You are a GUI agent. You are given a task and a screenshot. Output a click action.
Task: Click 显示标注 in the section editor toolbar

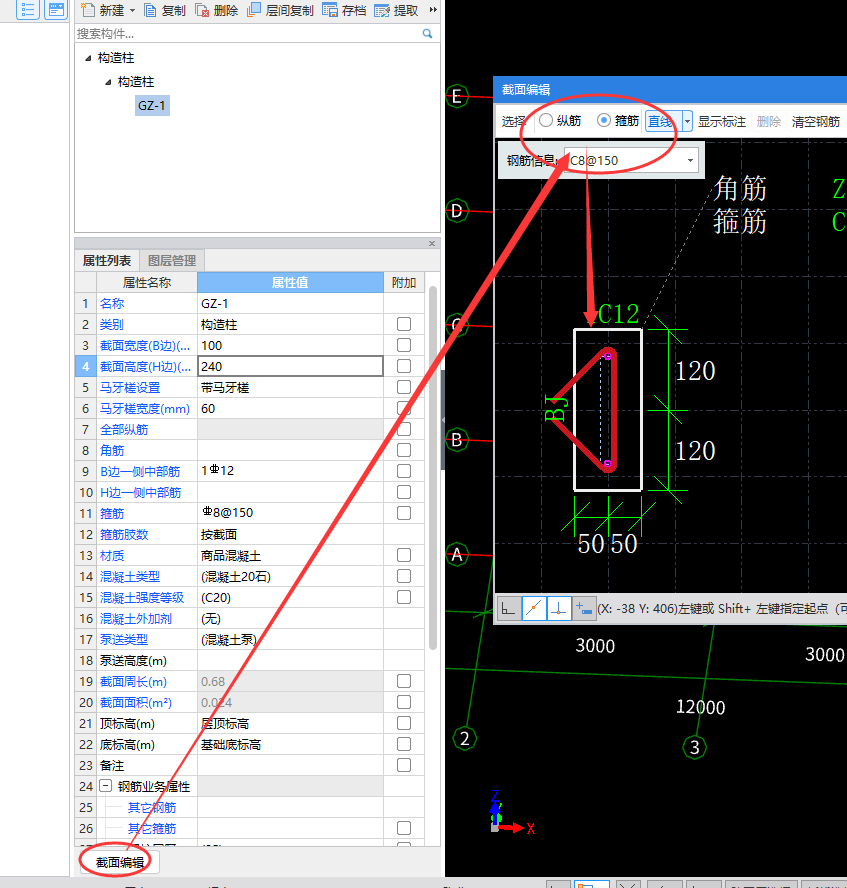pyautogui.click(x=722, y=121)
